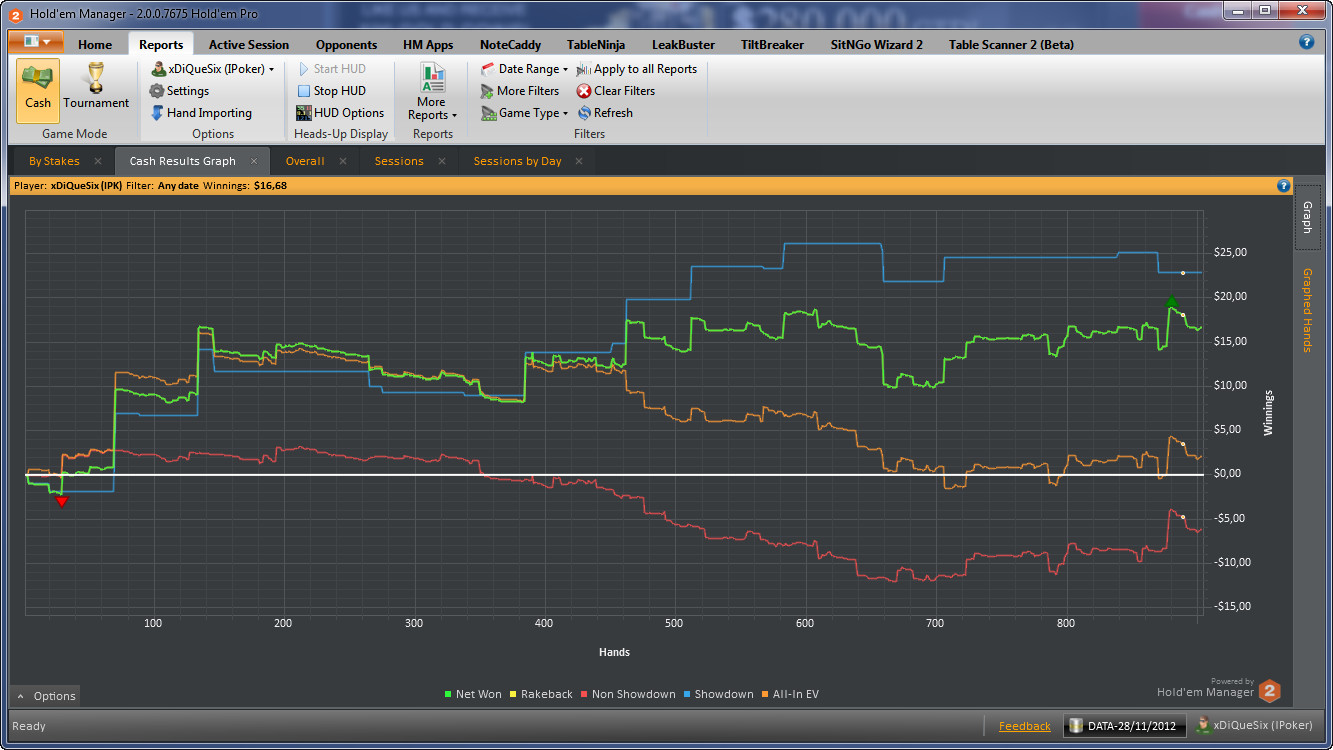Open the HM Apps ribbon tab

point(428,44)
